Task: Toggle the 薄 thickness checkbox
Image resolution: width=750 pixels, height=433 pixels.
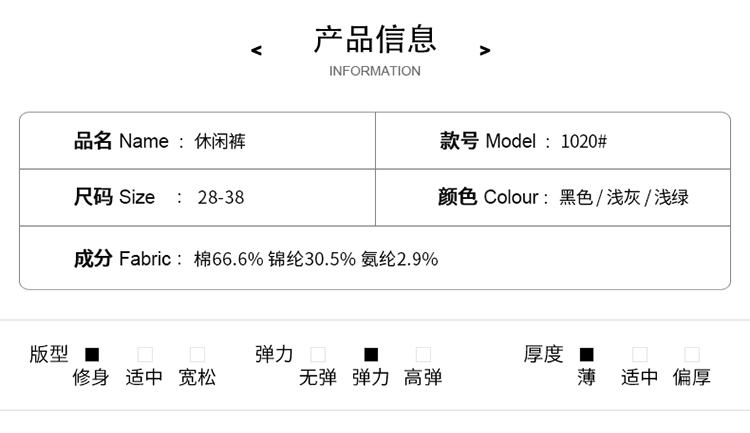Action: pos(587,354)
